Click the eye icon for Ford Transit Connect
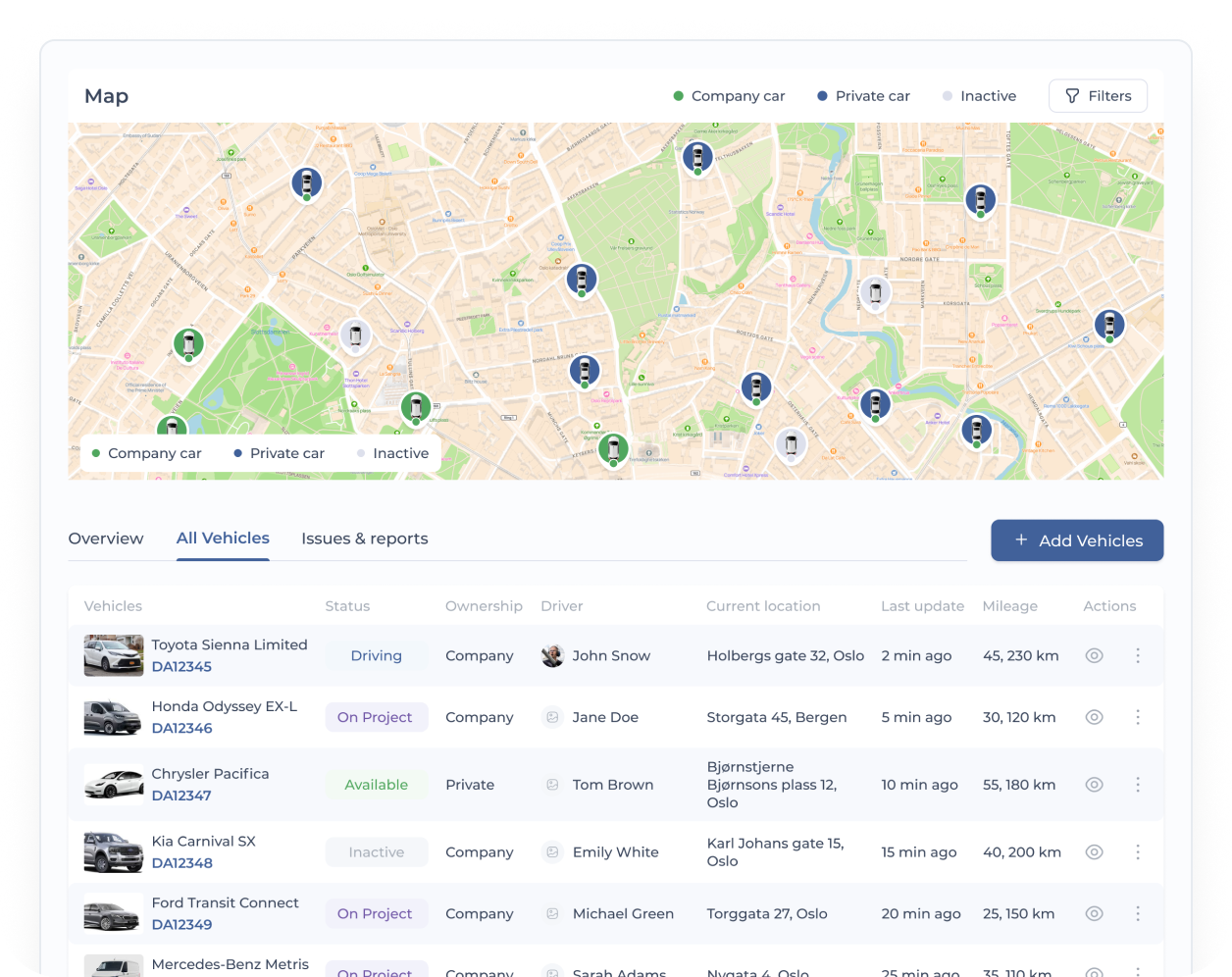 tap(1095, 914)
